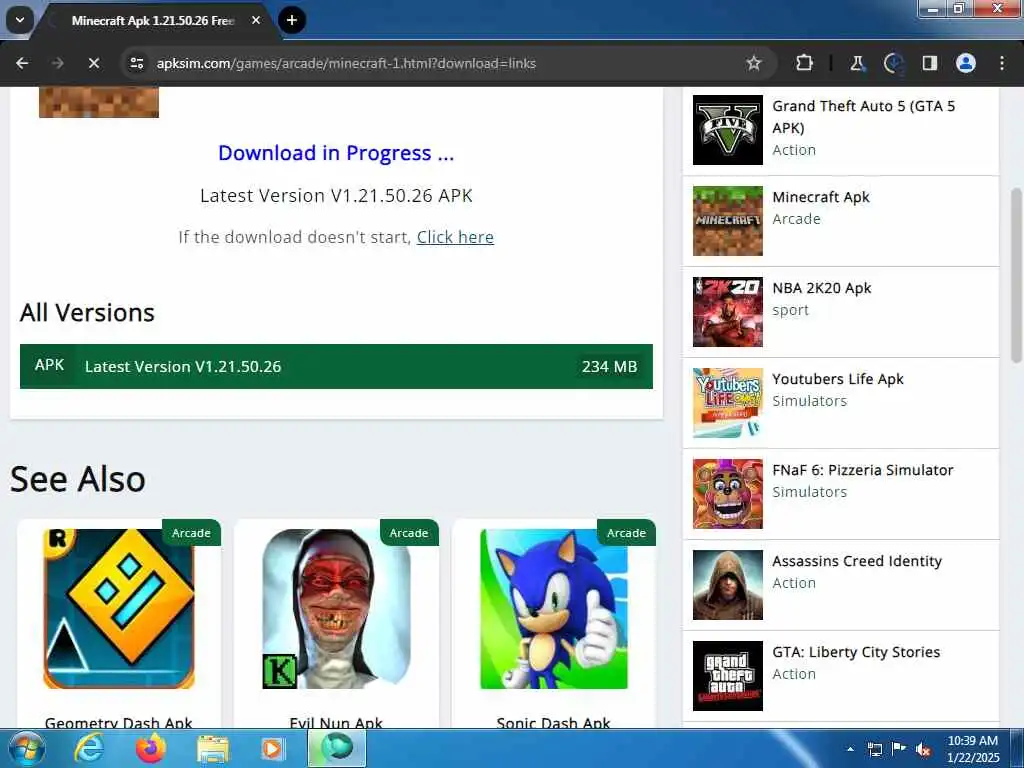Image resolution: width=1024 pixels, height=768 pixels.
Task: Click the 'Click here' download link
Action: click(455, 237)
